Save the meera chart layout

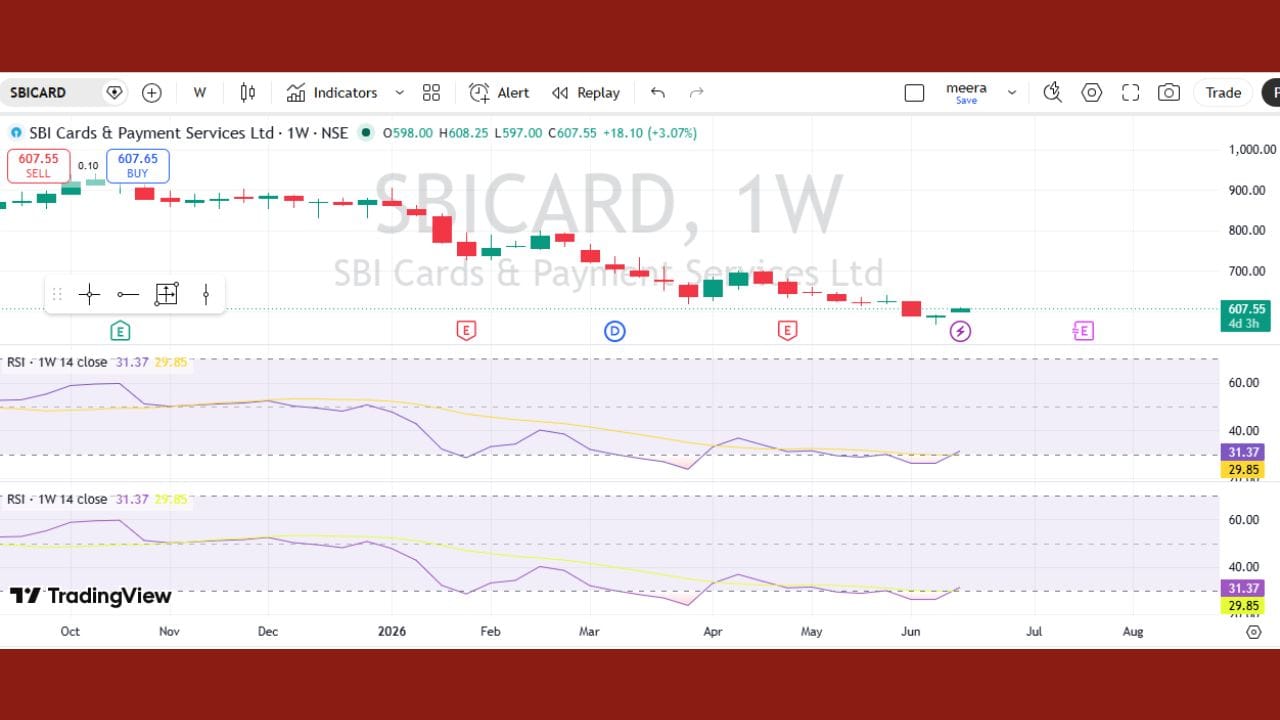point(966,93)
